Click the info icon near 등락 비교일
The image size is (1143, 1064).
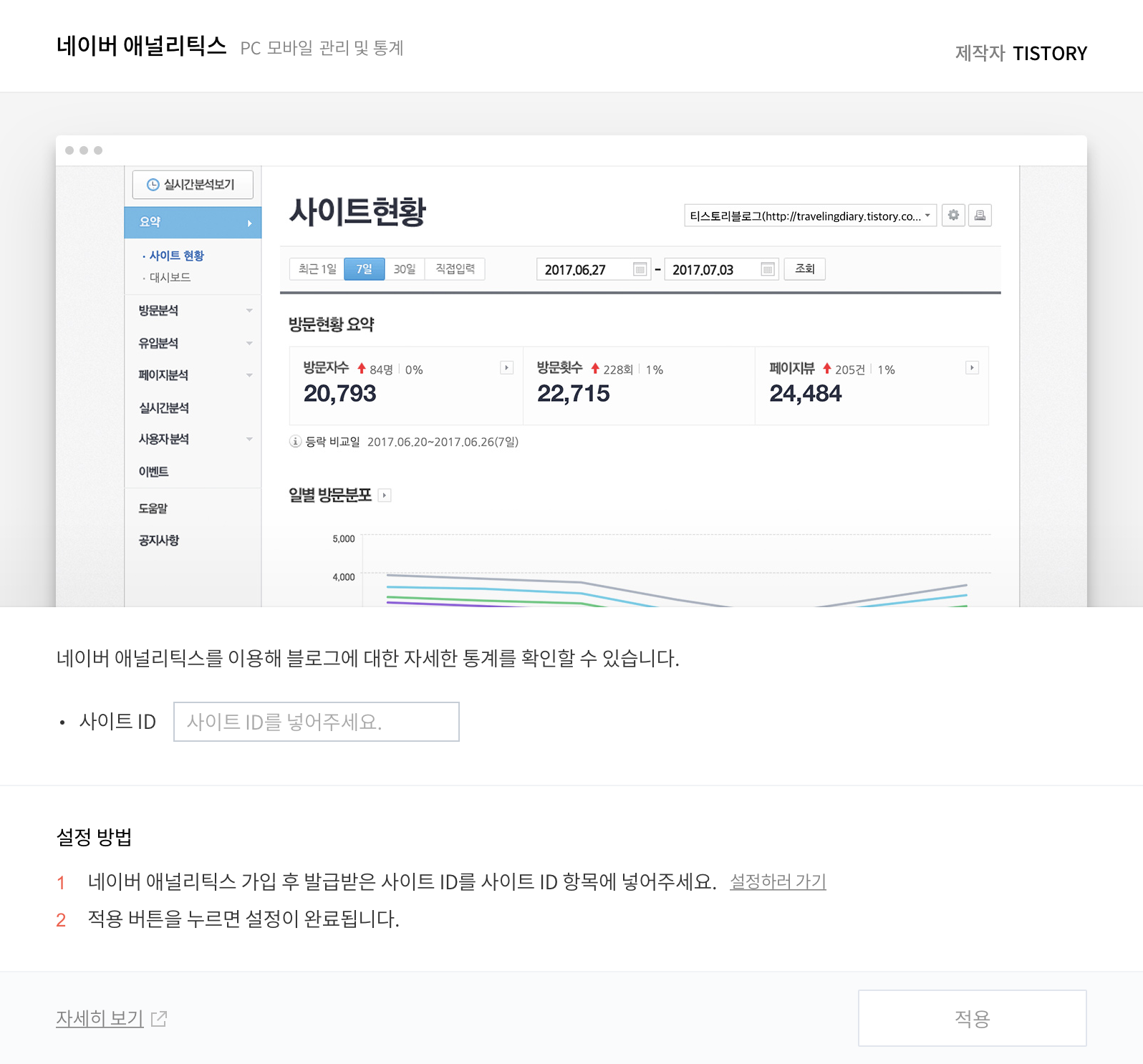(x=295, y=441)
